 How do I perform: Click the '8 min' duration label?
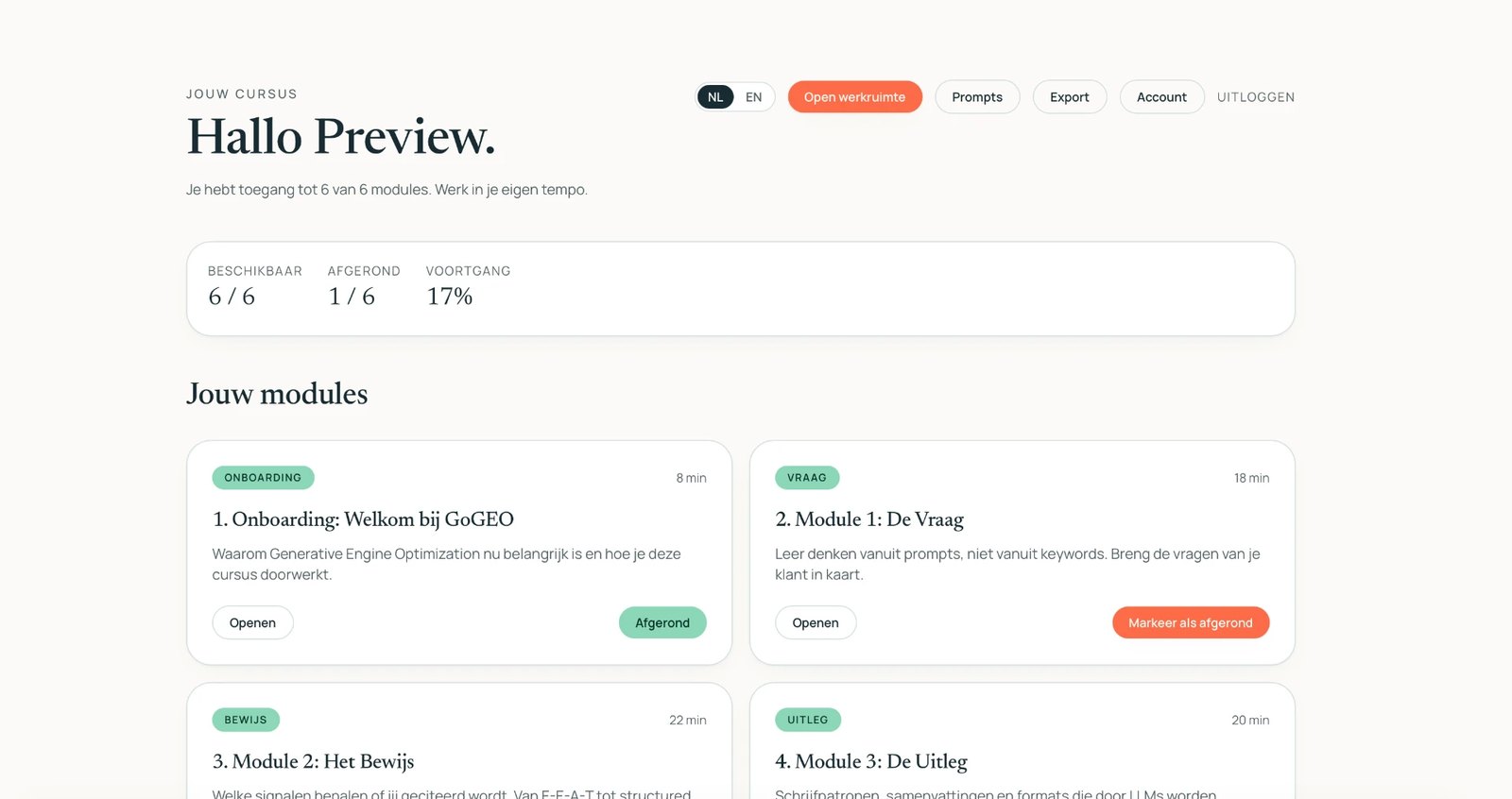click(691, 478)
